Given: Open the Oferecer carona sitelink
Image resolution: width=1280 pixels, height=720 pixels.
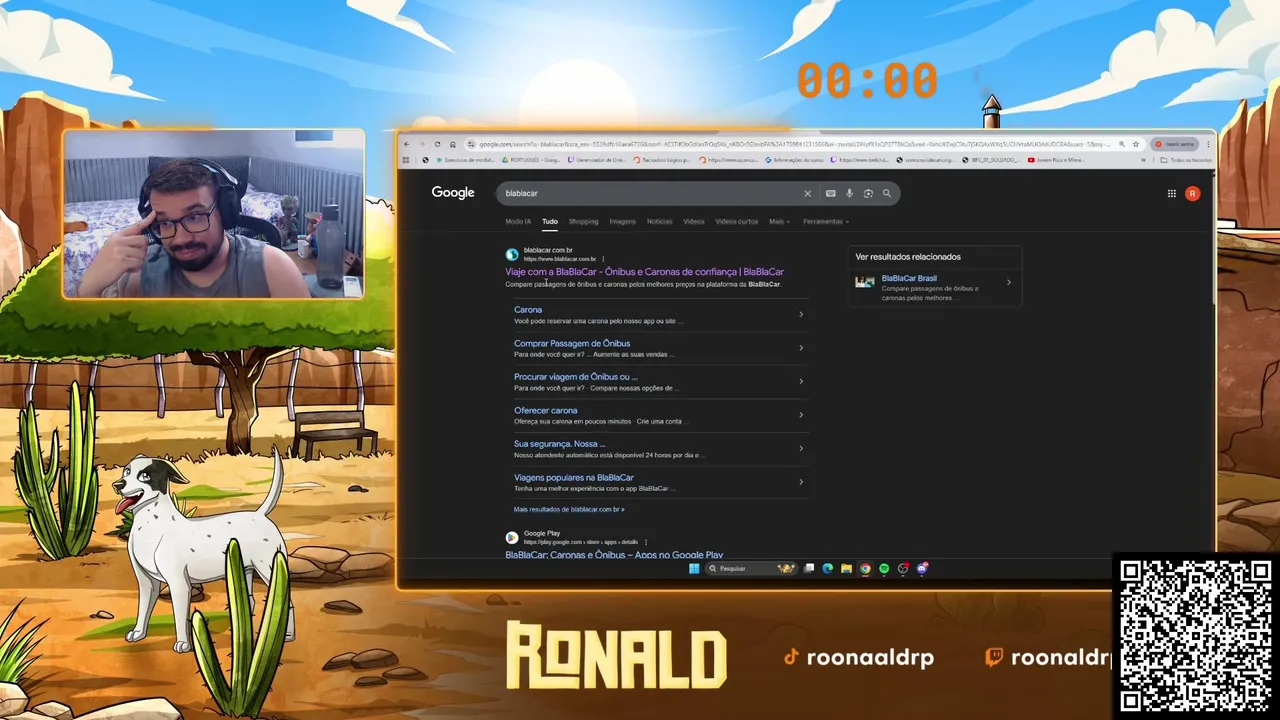Looking at the screenshot, I should point(545,410).
